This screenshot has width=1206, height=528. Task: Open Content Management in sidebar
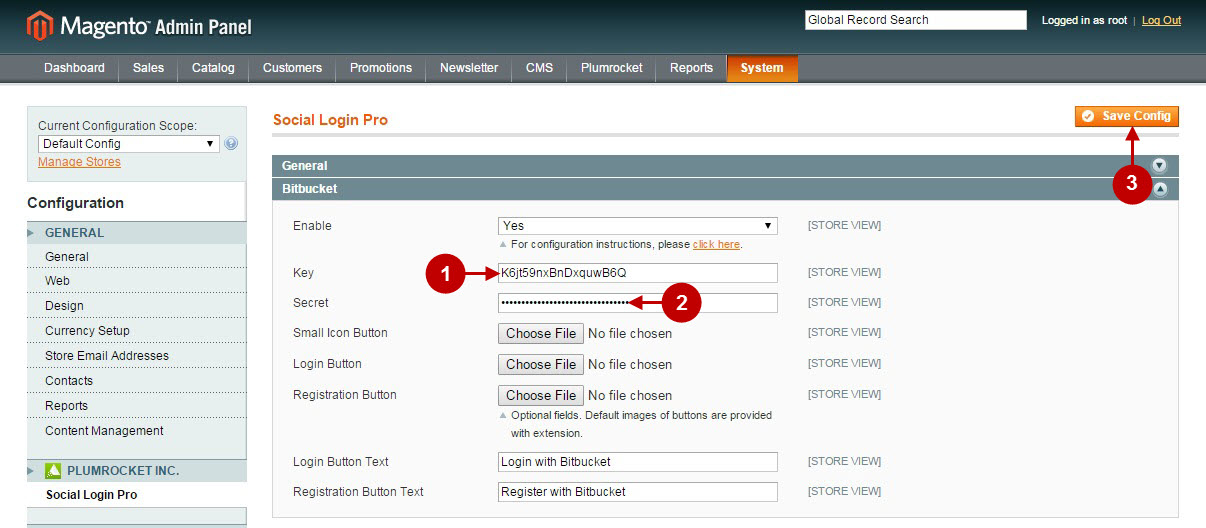click(104, 431)
